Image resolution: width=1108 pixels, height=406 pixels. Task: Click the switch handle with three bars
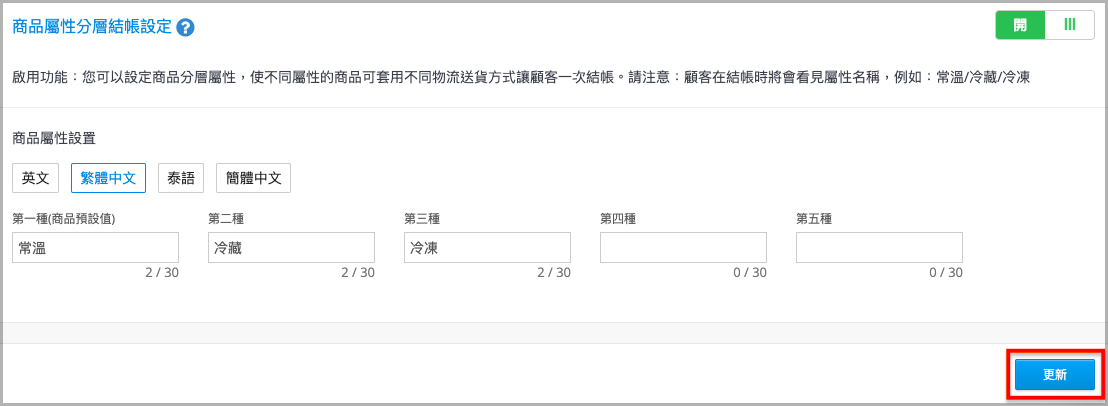1070,25
